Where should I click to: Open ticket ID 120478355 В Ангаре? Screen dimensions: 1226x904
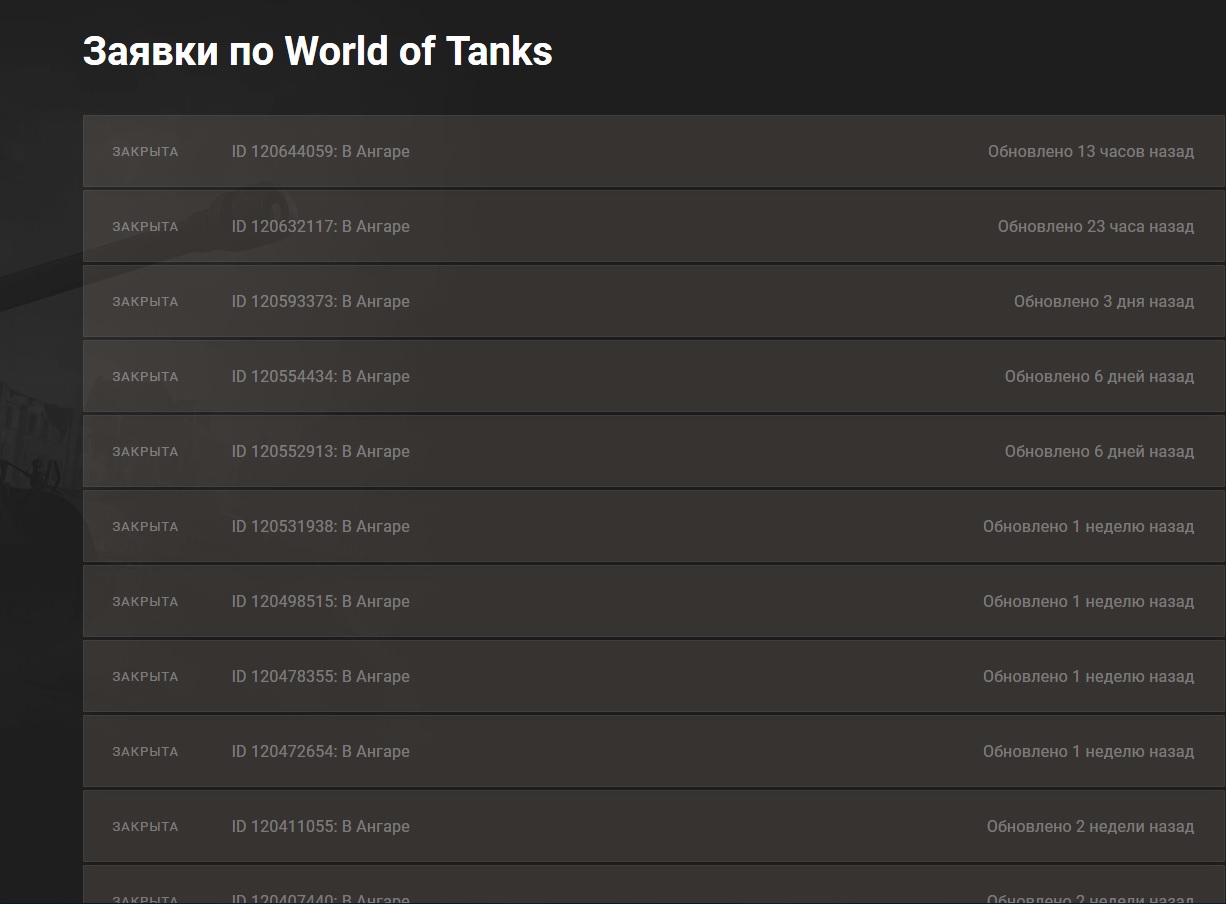point(320,677)
